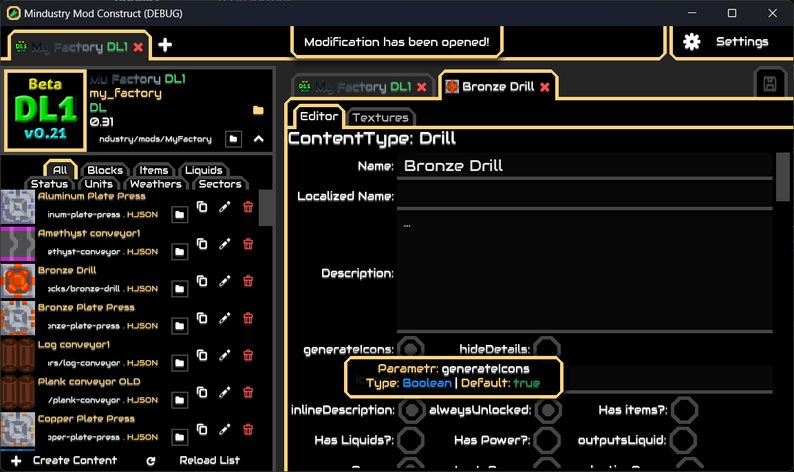The width and height of the screenshot is (794, 472).
Task: Open the yellow mod folder icon
Action: [258, 110]
